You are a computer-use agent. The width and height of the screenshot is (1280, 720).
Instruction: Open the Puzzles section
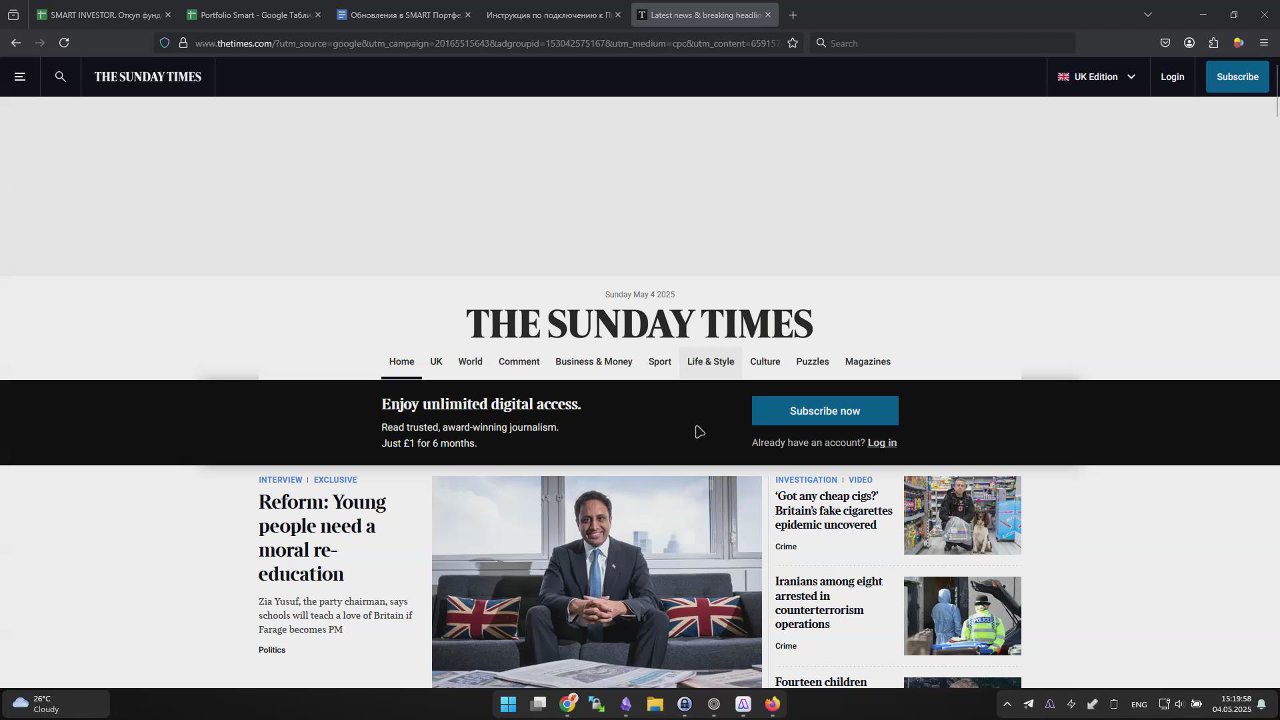pyautogui.click(x=812, y=362)
